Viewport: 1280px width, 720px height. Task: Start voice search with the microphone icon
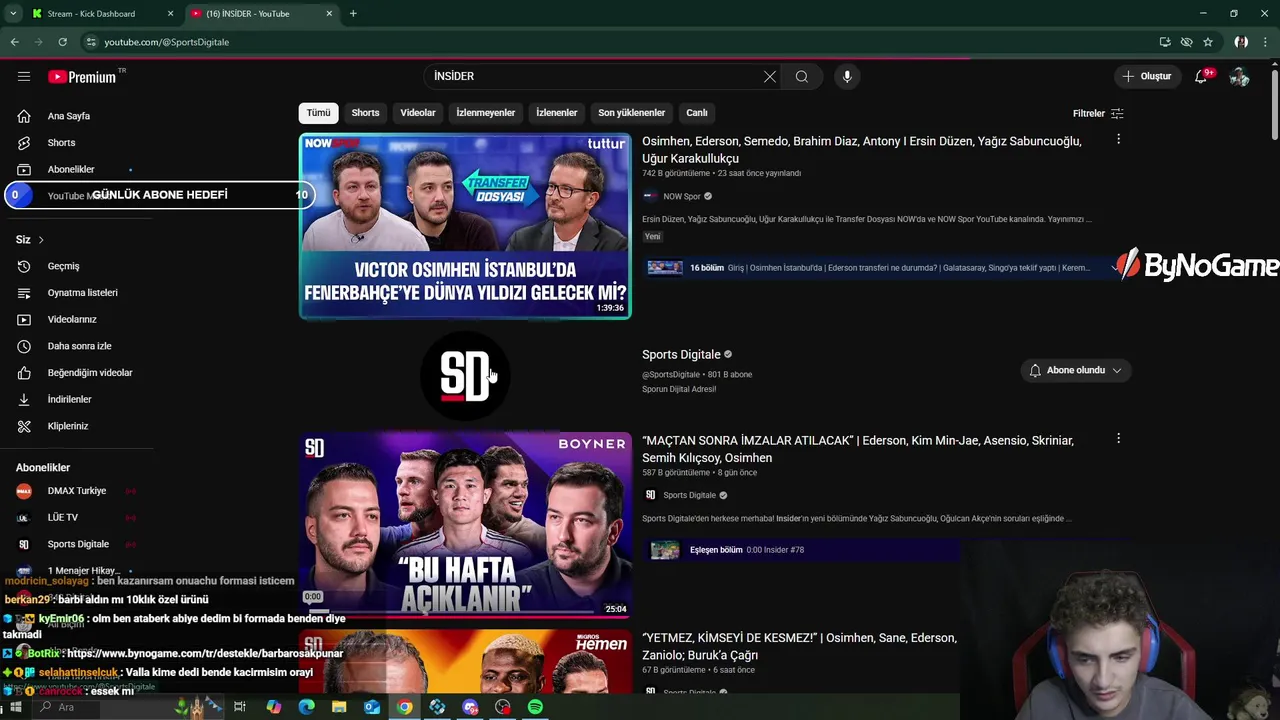[847, 76]
